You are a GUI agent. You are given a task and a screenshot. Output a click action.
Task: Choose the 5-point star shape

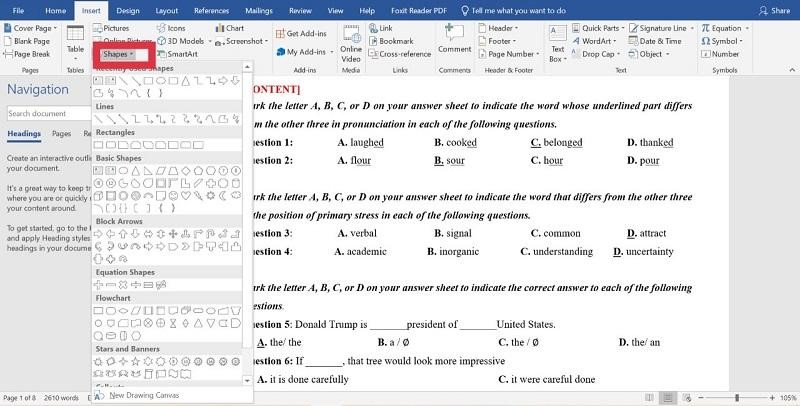tap(136, 362)
